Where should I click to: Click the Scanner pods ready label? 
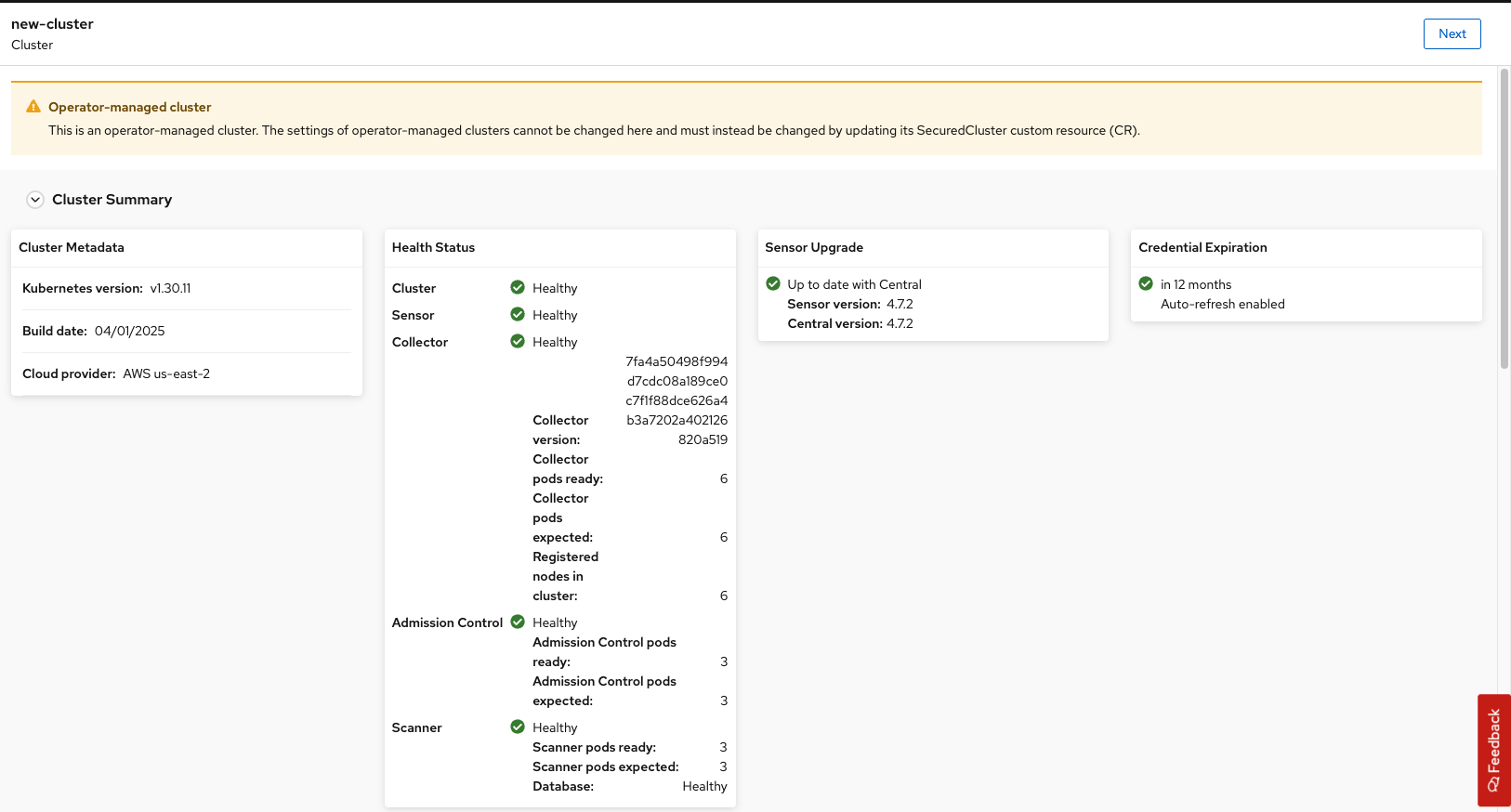[x=594, y=747]
